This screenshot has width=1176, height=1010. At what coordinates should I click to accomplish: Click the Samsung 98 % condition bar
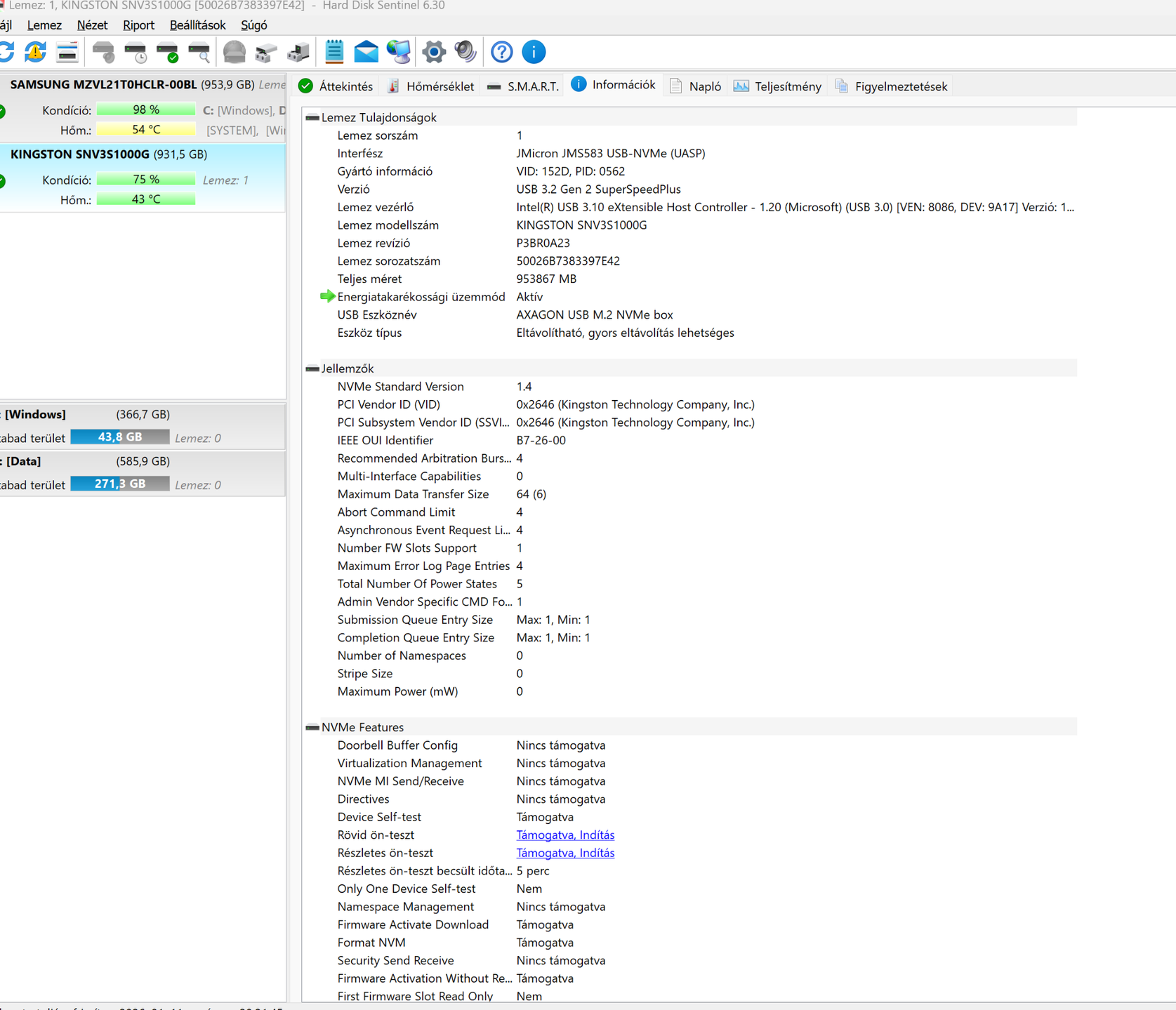(146, 109)
